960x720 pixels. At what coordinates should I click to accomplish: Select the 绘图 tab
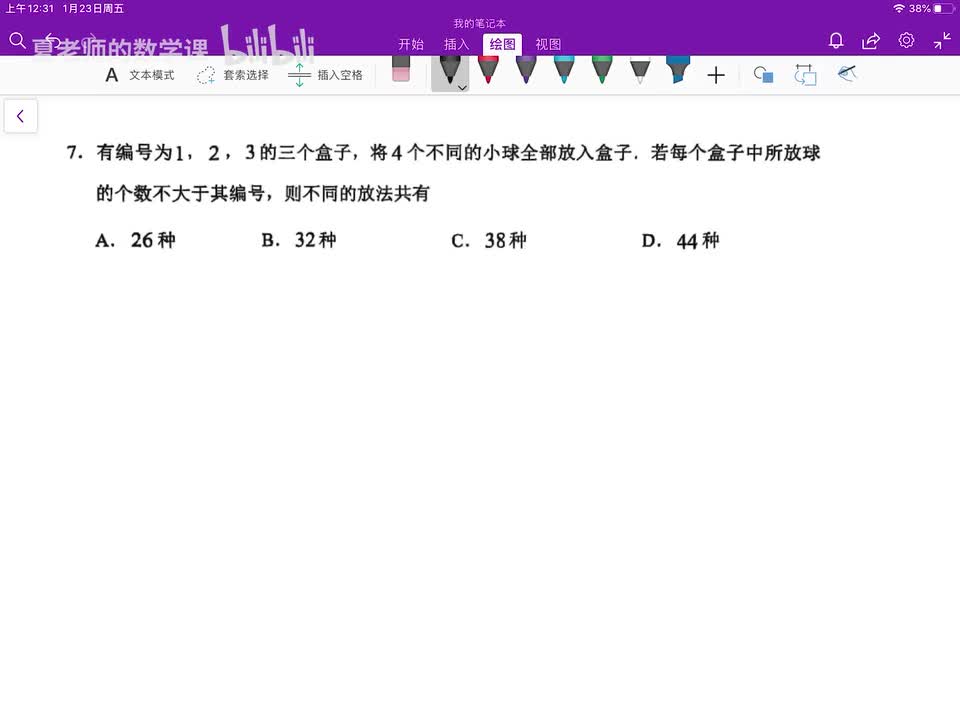502,44
